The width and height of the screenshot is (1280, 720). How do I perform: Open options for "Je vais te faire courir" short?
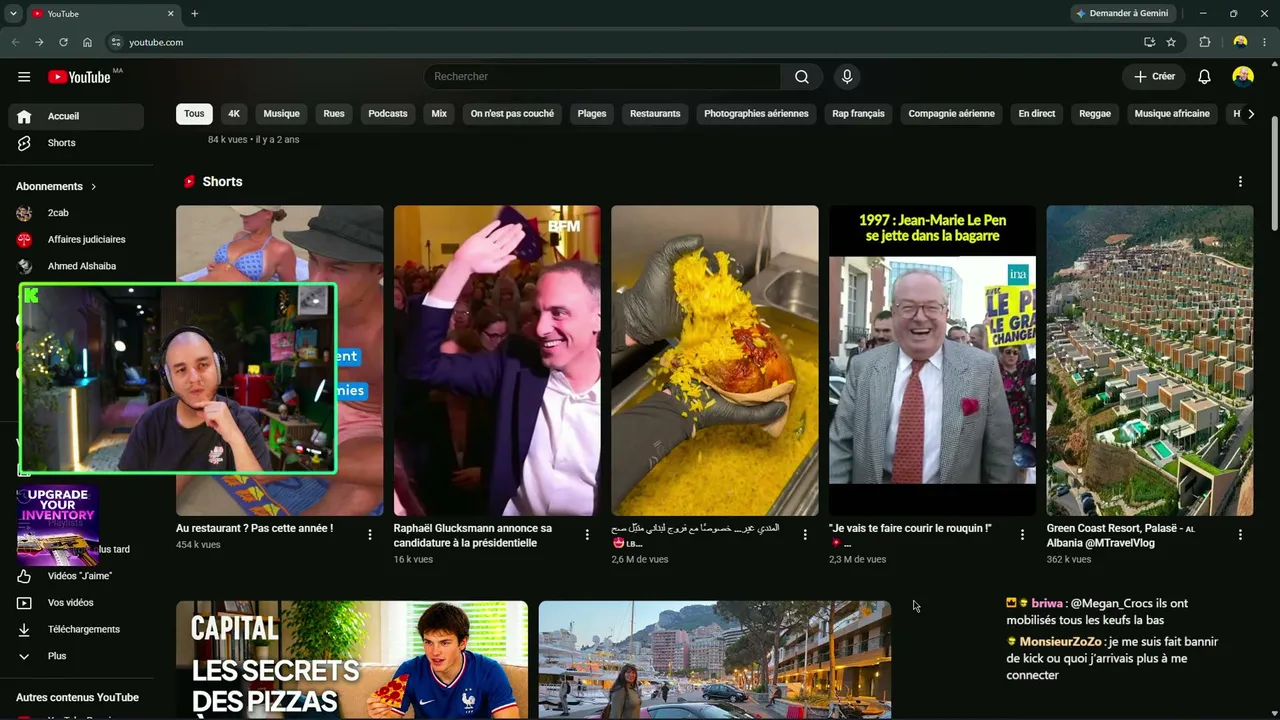(1022, 535)
